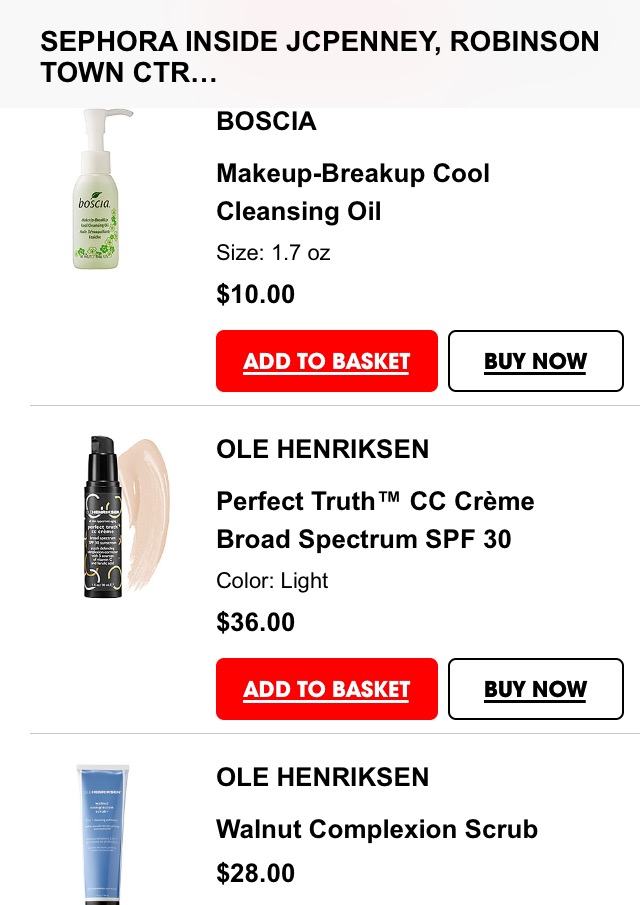Image resolution: width=640 pixels, height=905 pixels.
Task: Buy Boscia Cleansing Oil now
Action: click(x=536, y=361)
